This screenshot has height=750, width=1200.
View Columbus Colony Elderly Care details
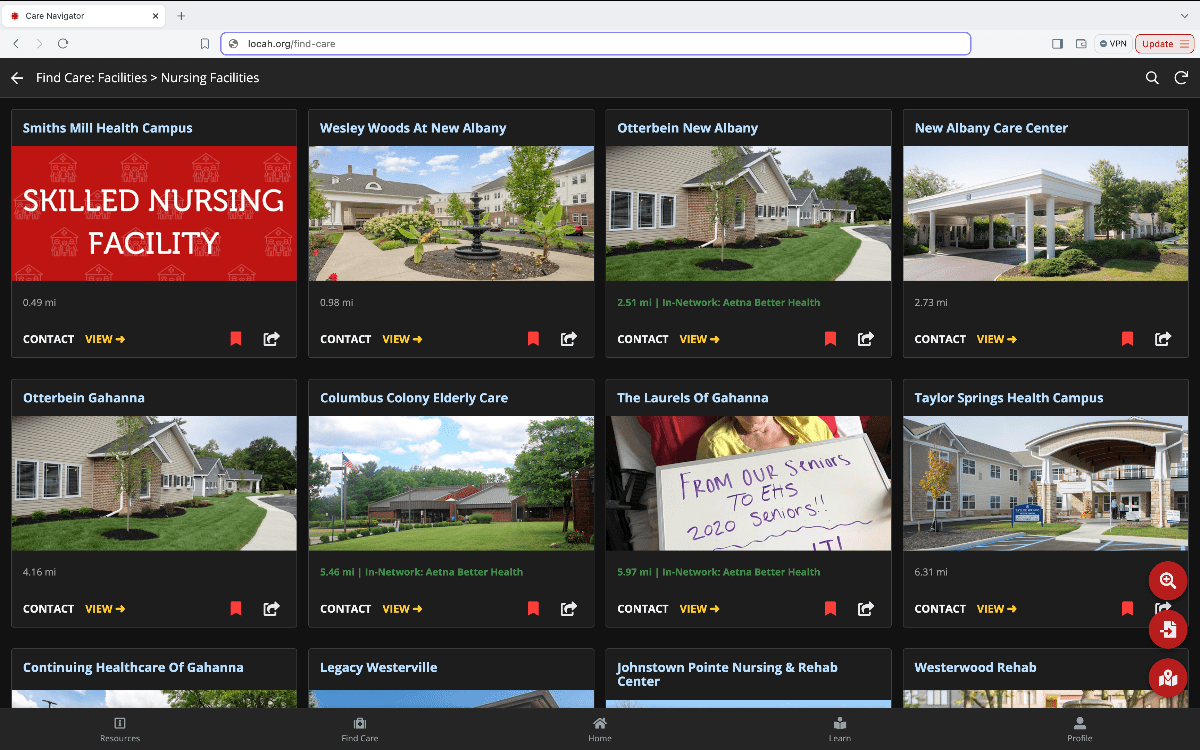[x=402, y=608]
